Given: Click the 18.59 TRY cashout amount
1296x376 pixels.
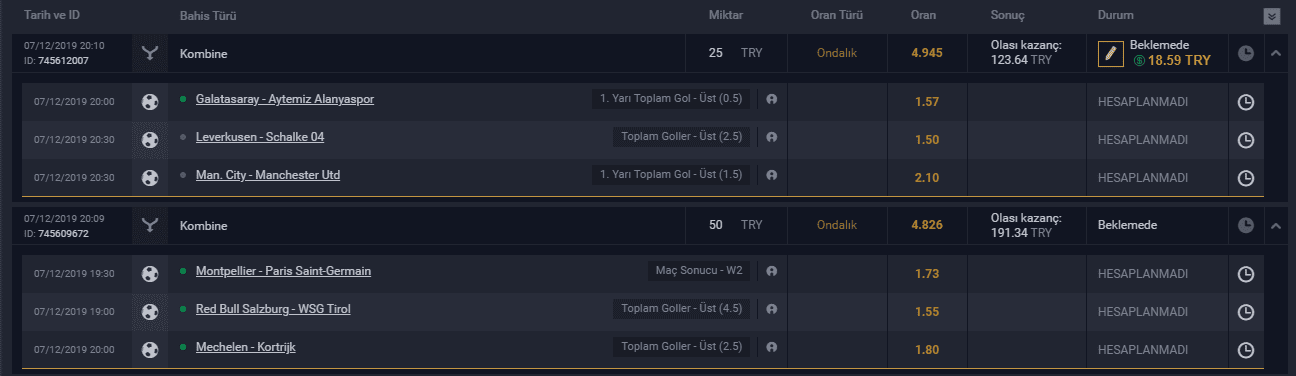Looking at the screenshot, I should [x=1178, y=61].
